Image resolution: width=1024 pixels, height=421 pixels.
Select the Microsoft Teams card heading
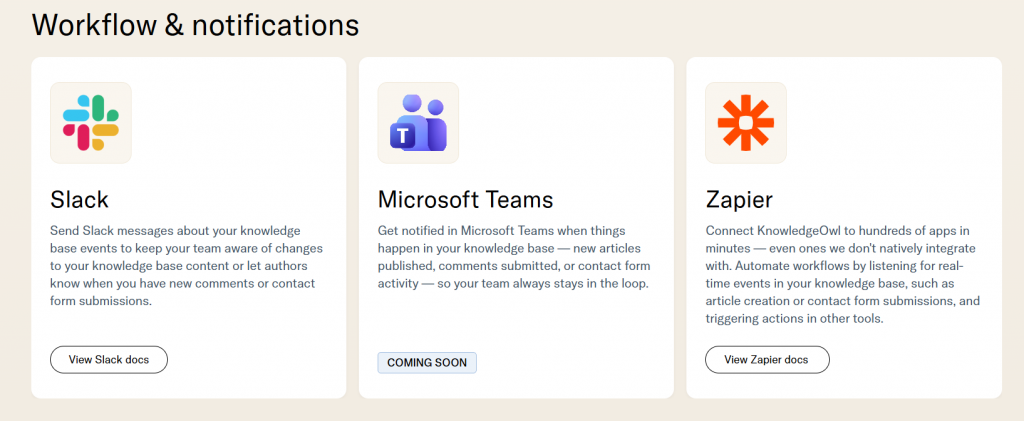pos(466,199)
